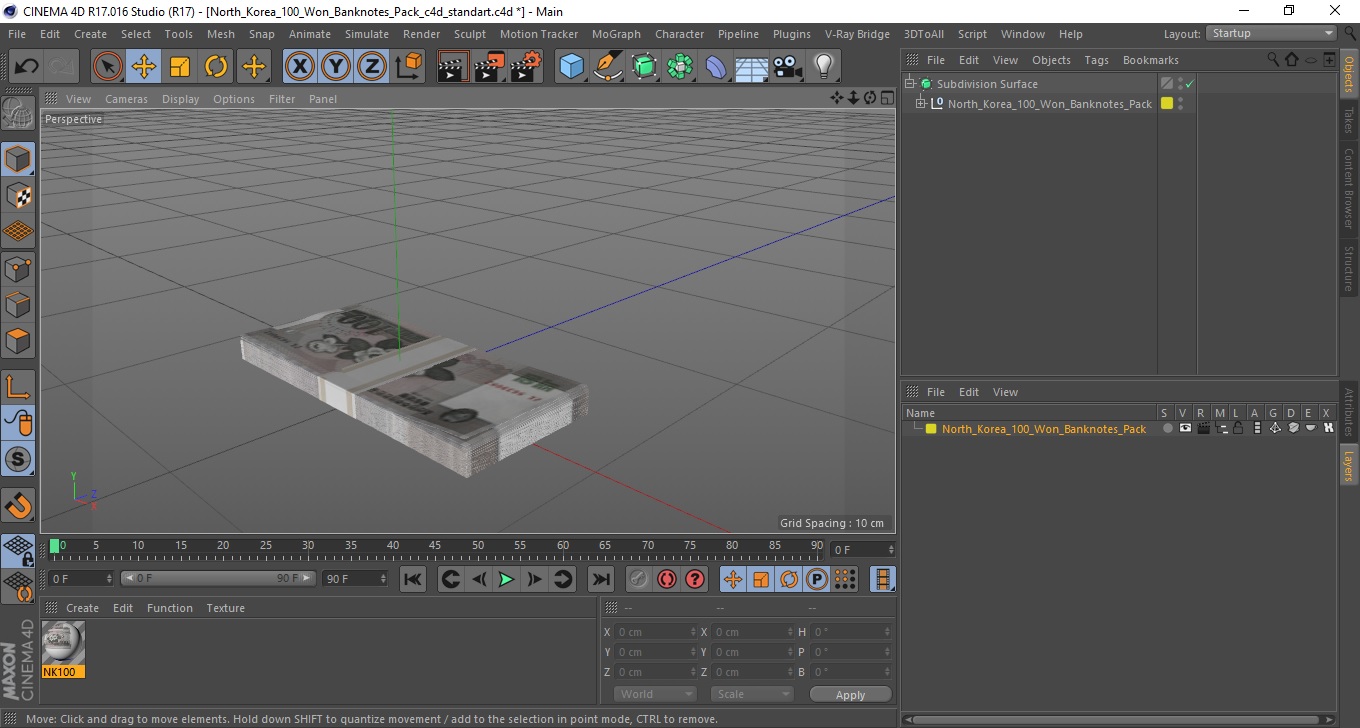1360x728 pixels.
Task: Add a Camera object
Action: point(787,67)
